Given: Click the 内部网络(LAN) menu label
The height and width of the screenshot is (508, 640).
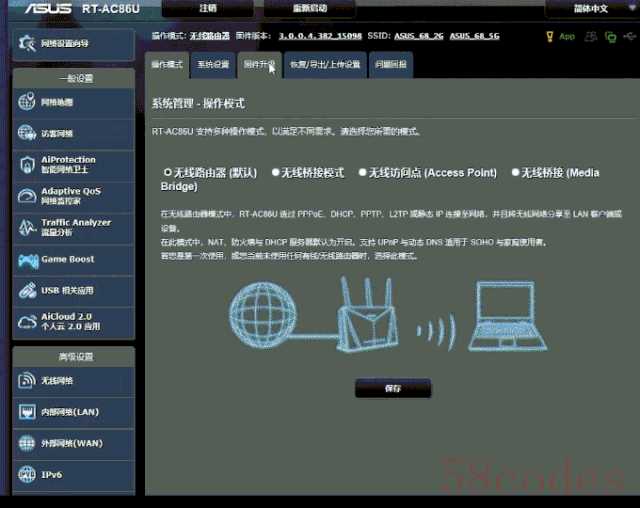Looking at the screenshot, I should coord(70,412).
